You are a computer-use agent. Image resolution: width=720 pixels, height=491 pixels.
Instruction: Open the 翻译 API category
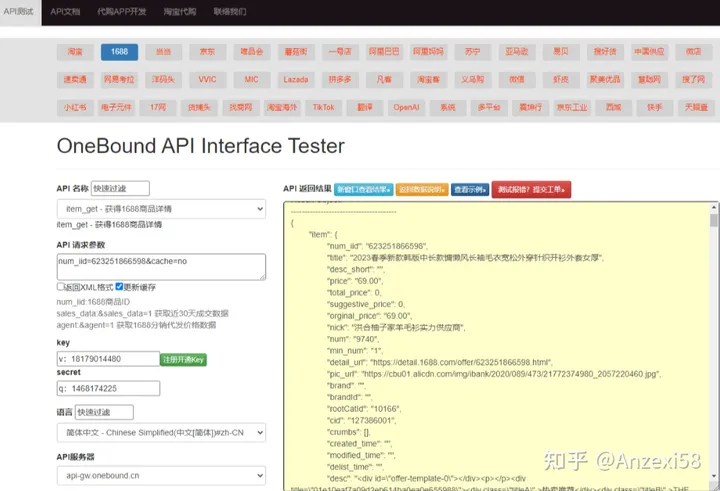365,107
